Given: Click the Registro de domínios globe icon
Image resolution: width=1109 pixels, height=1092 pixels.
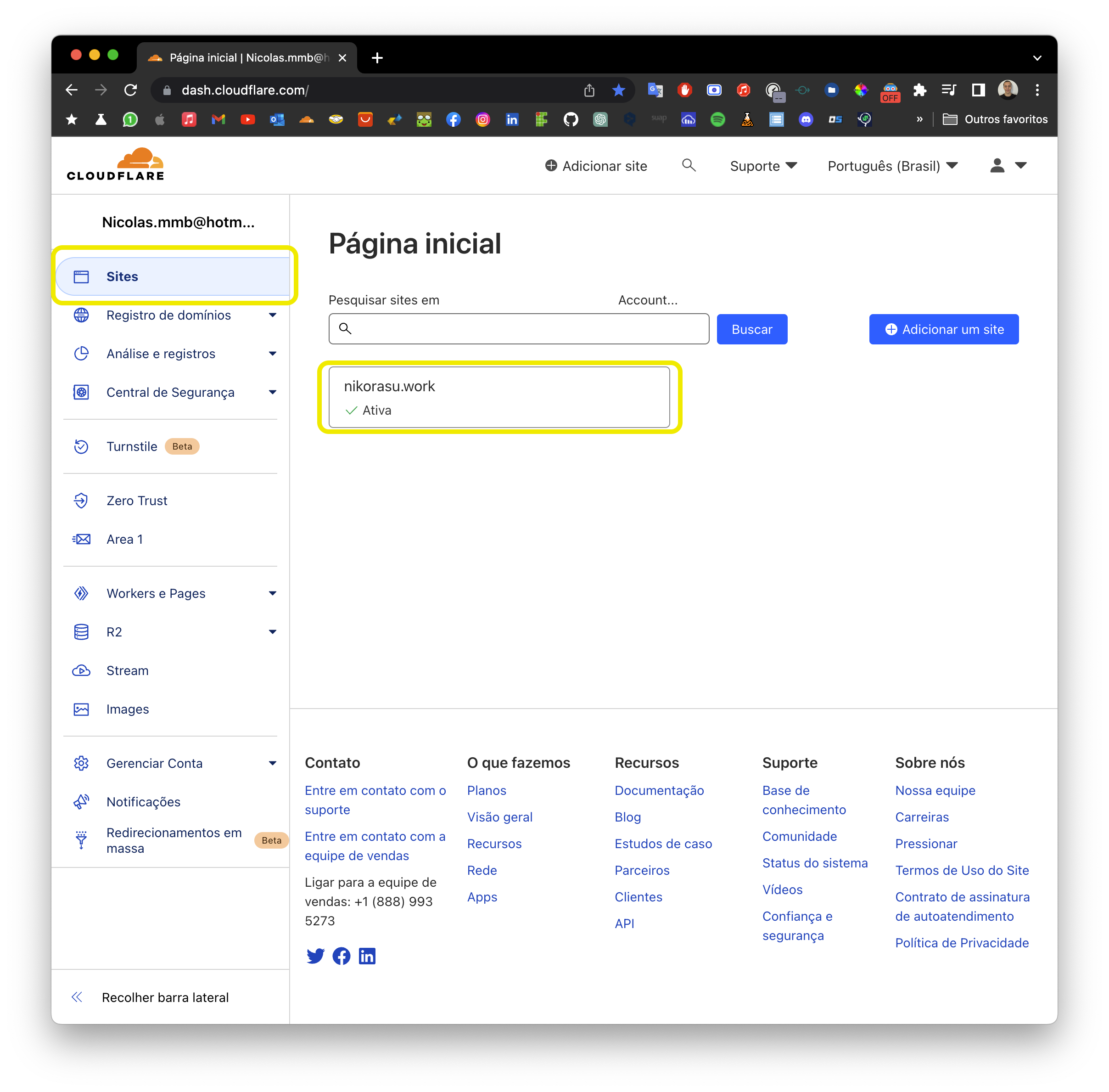Looking at the screenshot, I should 81,315.
